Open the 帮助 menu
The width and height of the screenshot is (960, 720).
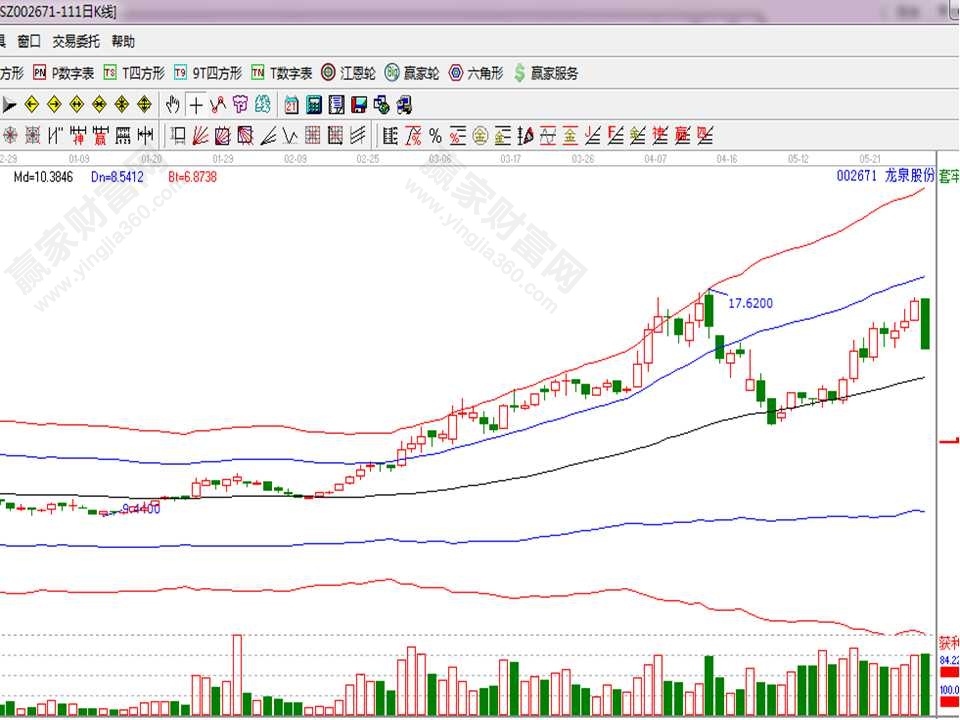(123, 41)
